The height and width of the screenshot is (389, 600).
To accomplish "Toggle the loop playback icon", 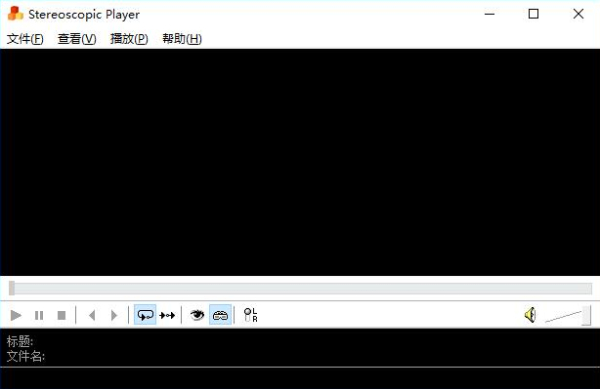I will (145, 315).
